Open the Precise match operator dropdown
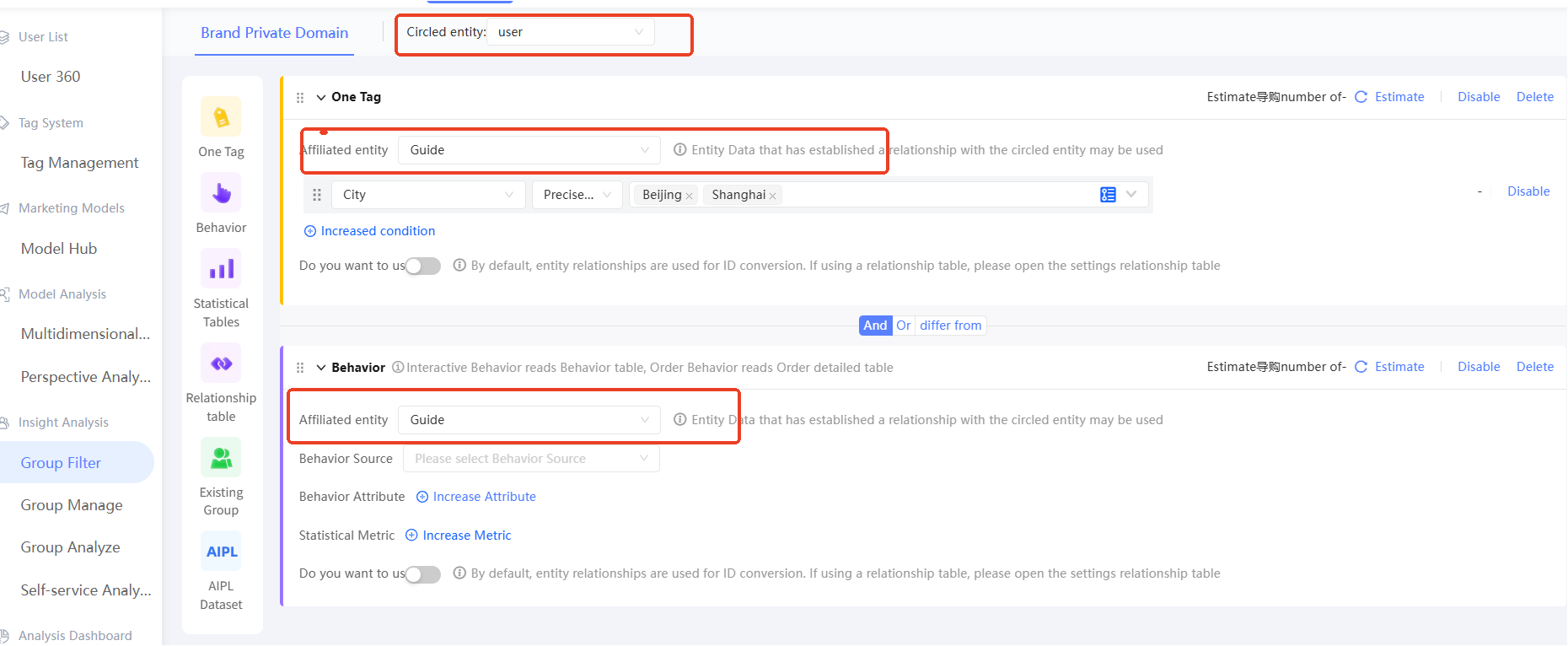 577,195
